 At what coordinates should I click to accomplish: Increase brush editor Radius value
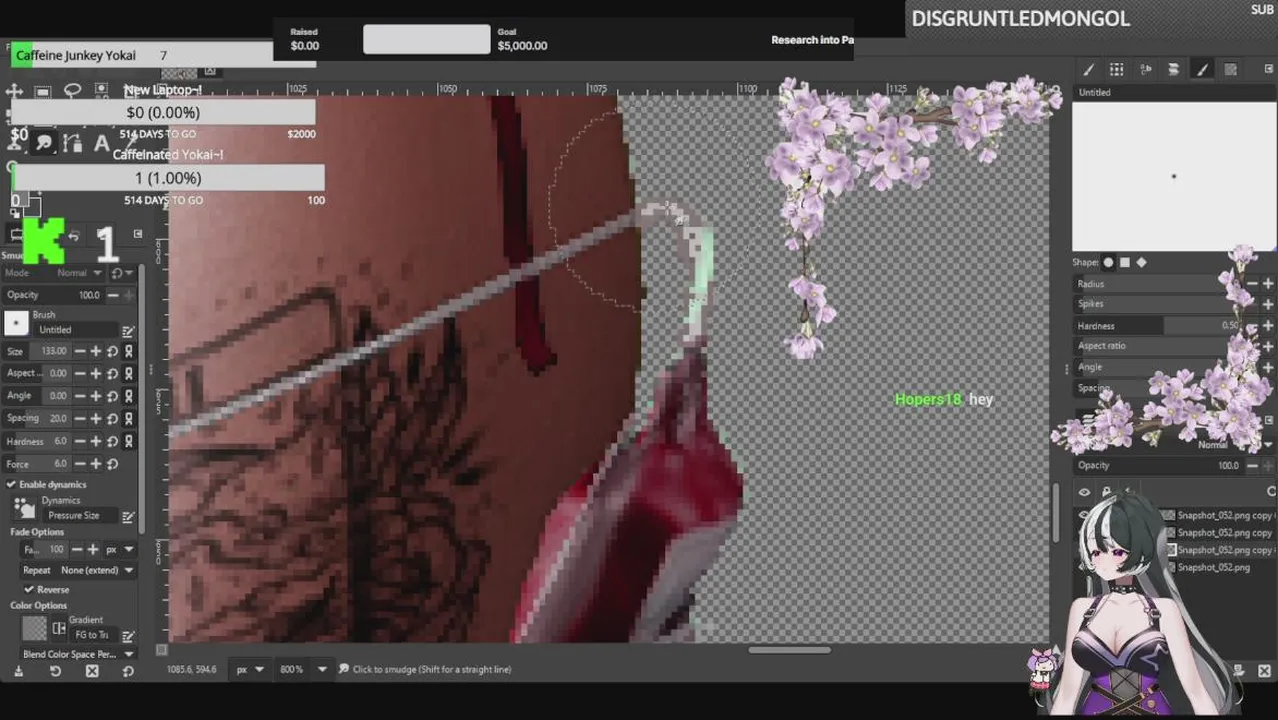point(1268,284)
